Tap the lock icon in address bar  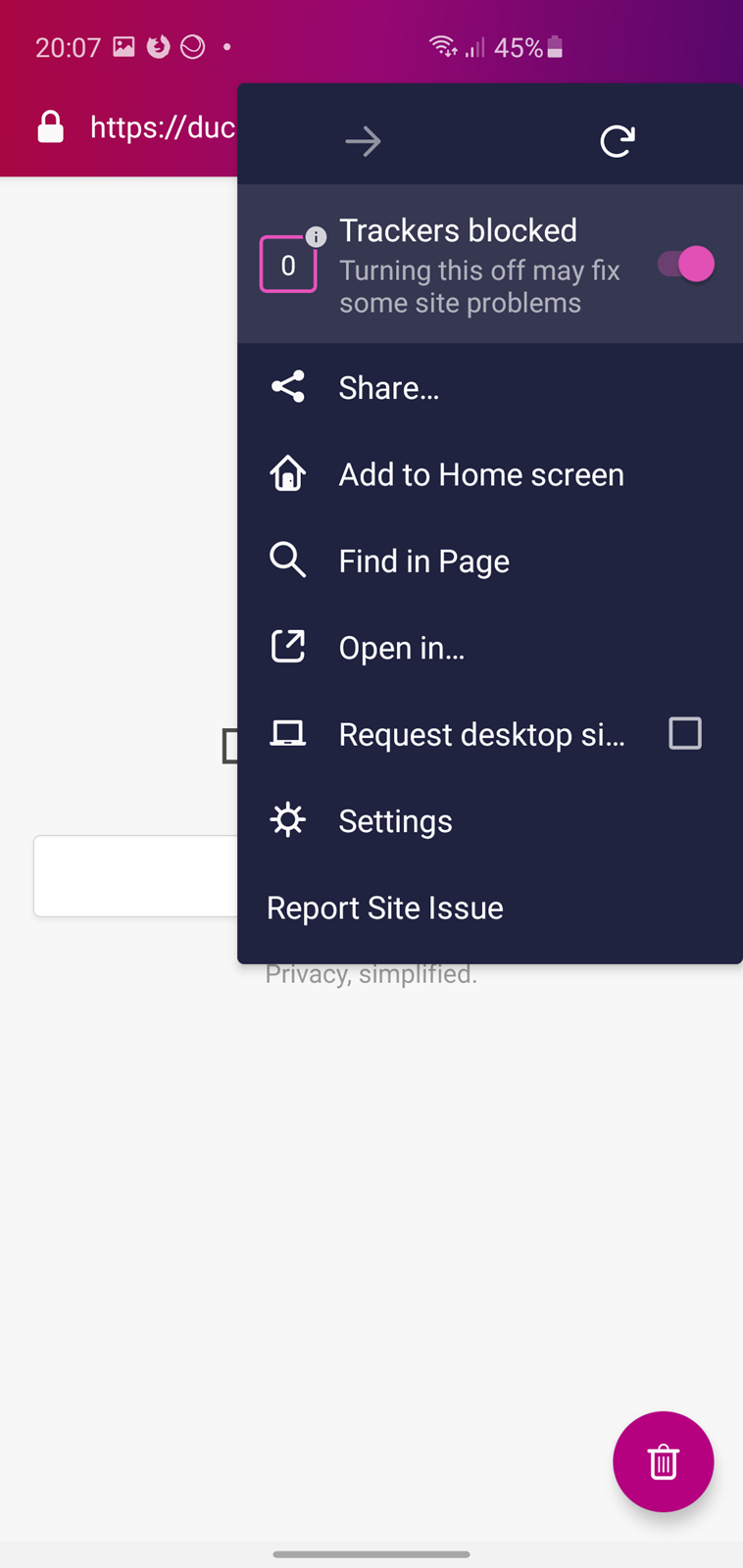tap(51, 127)
